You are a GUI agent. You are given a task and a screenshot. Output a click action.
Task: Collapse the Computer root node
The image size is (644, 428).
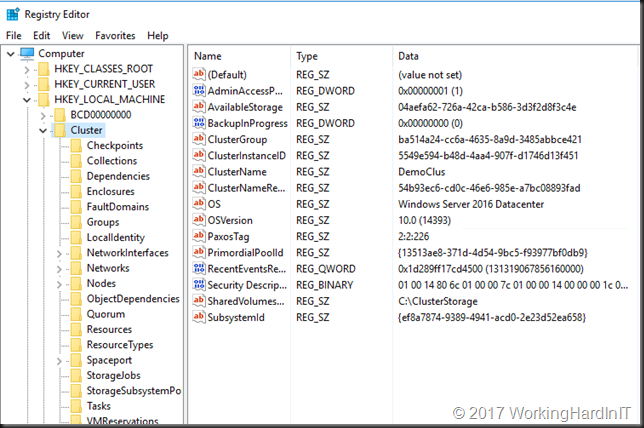tap(11, 54)
